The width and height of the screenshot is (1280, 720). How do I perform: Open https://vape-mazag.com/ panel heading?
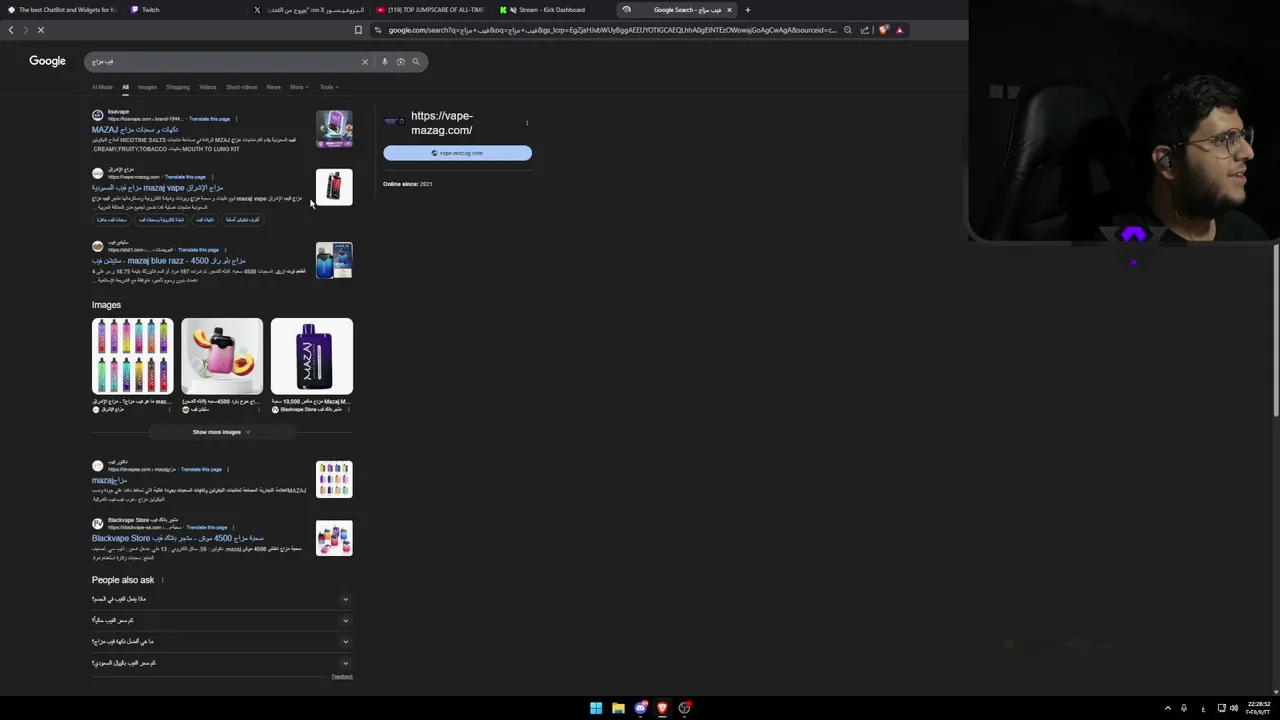[441, 123]
